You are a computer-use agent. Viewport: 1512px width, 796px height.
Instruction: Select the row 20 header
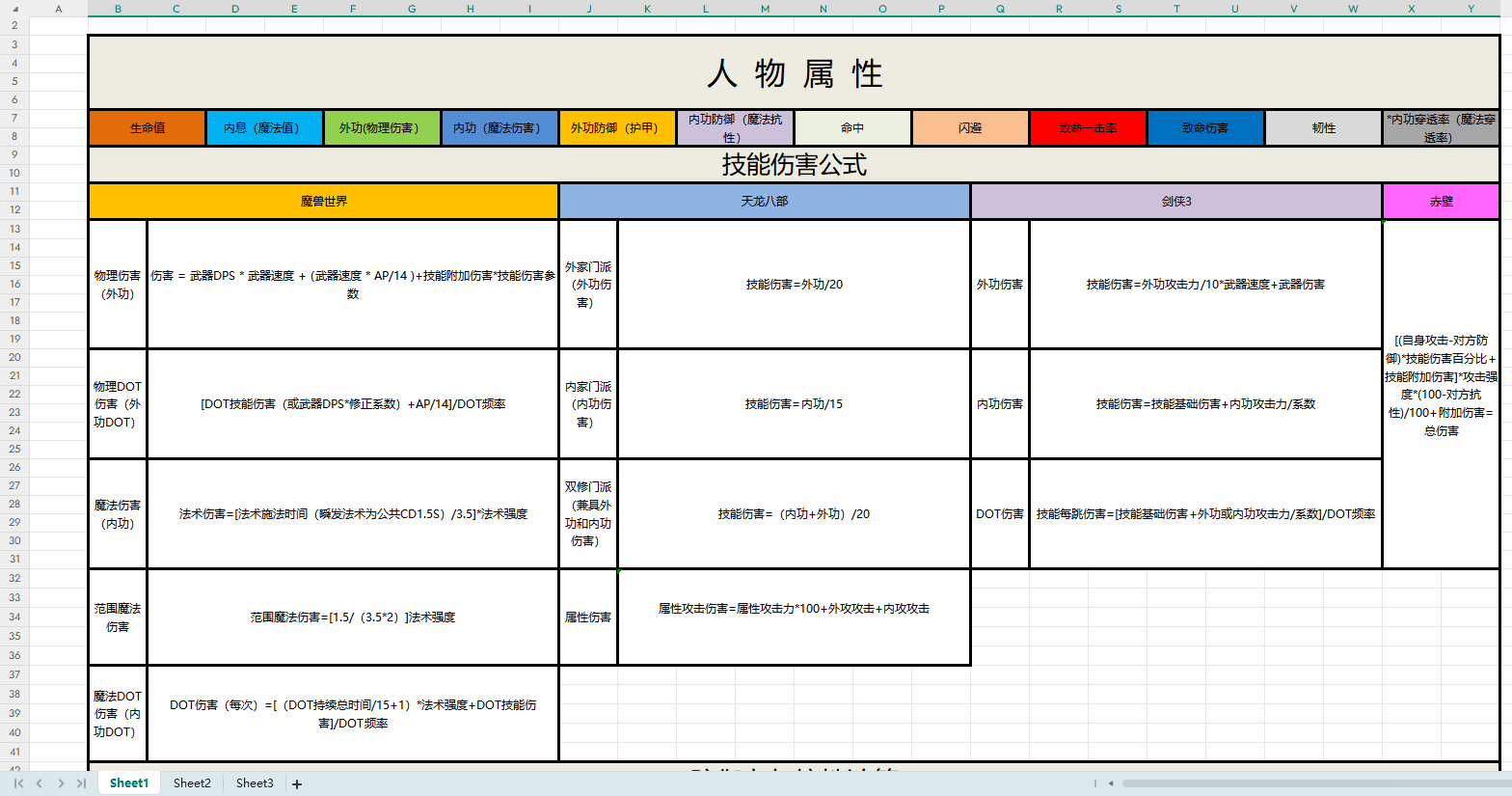click(14, 357)
